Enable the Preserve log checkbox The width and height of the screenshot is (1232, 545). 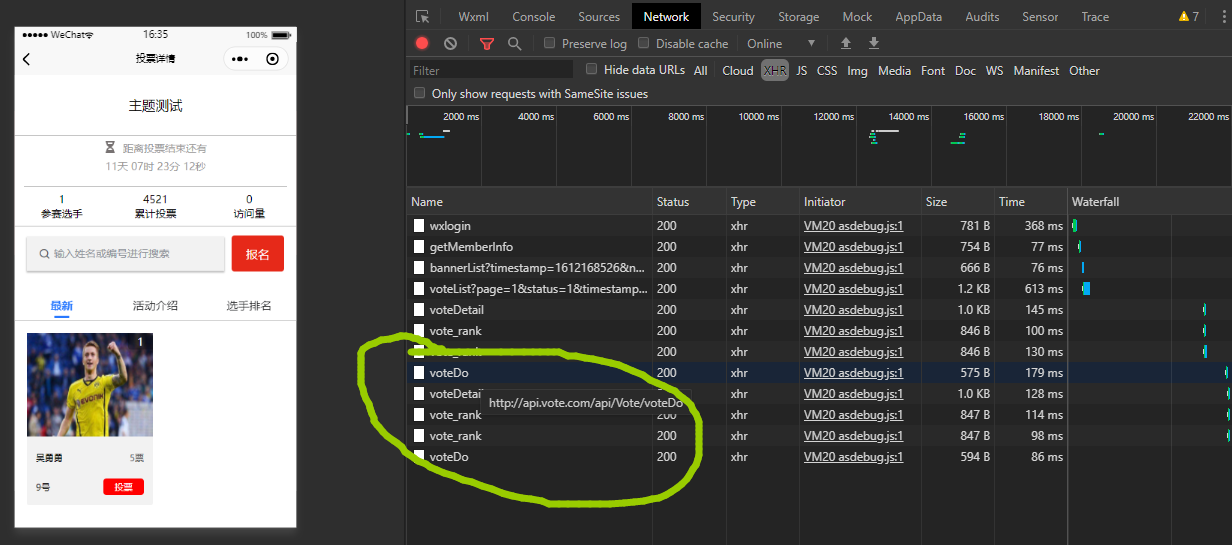tap(550, 43)
